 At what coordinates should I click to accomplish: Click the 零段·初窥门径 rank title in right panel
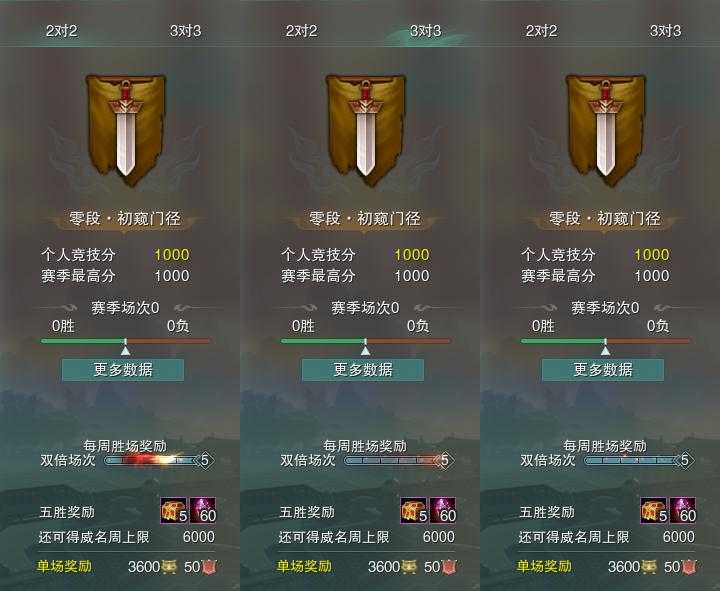605,219
